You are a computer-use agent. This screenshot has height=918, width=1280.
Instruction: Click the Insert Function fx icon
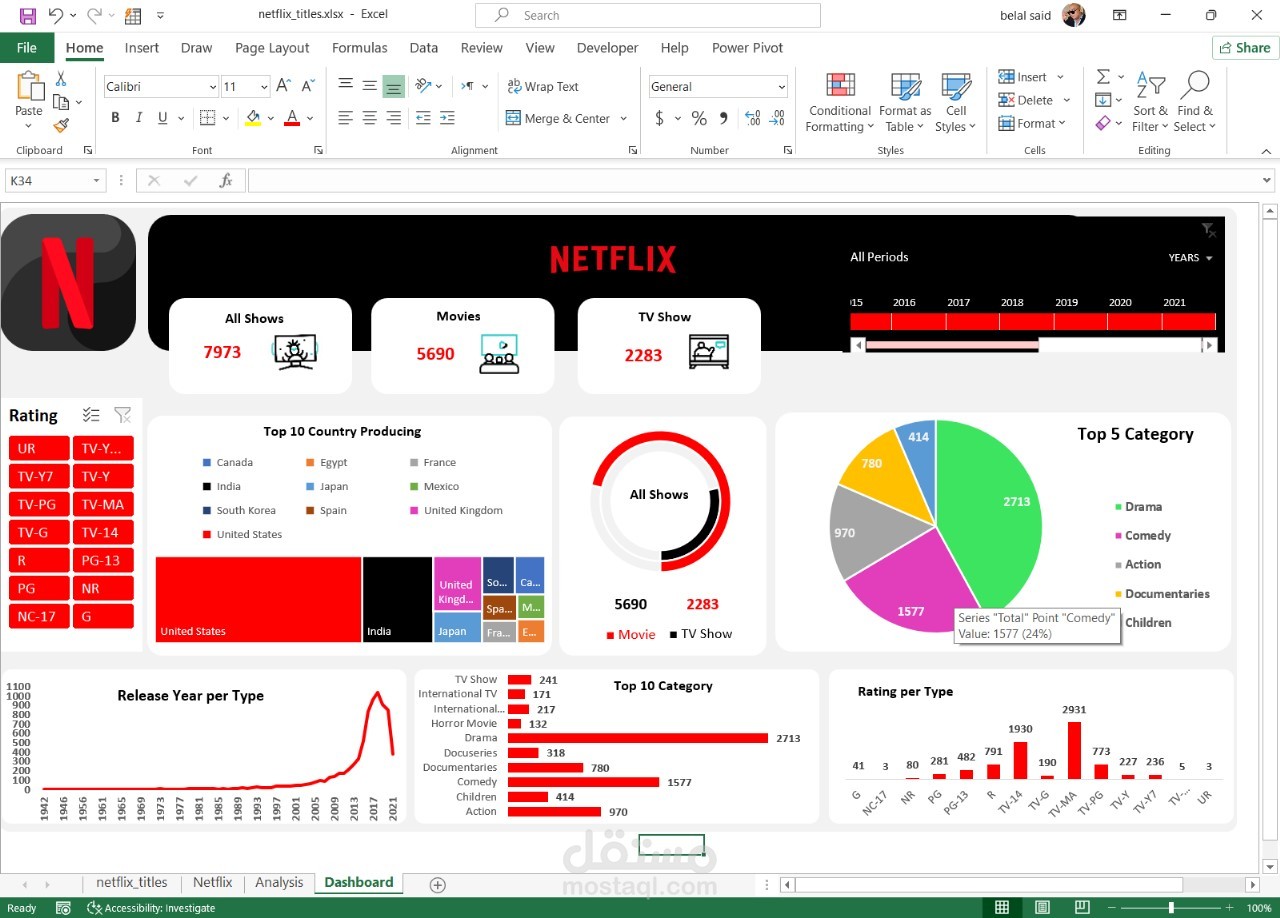[226, 181]
